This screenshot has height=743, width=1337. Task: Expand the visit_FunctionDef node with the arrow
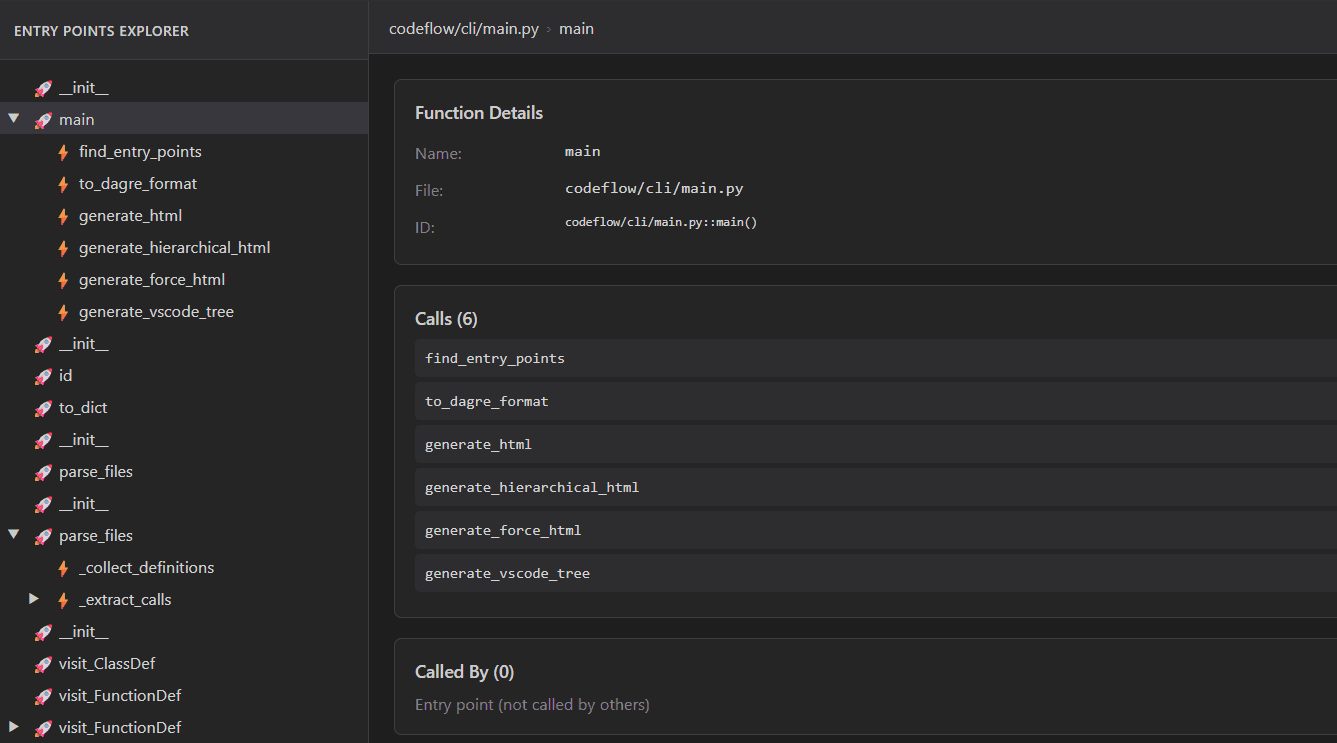tap(14, 727)
